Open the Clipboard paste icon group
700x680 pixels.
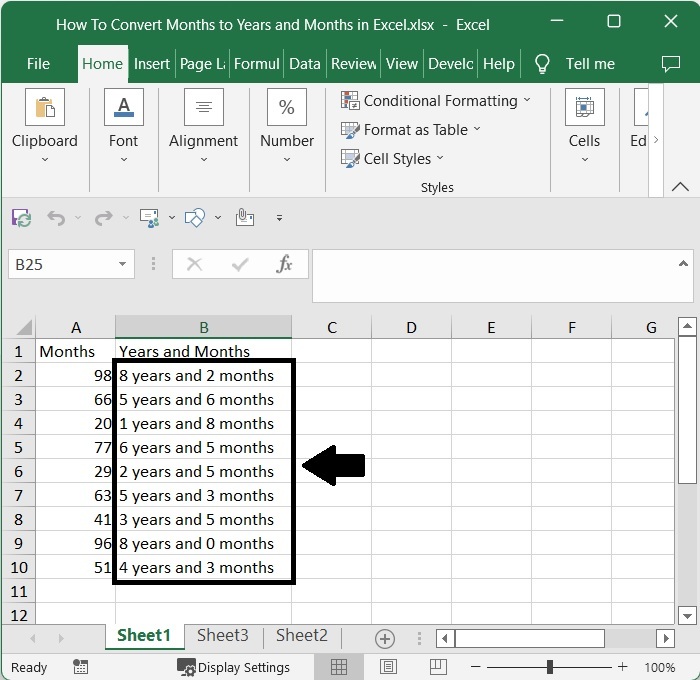tap(45, 107)
